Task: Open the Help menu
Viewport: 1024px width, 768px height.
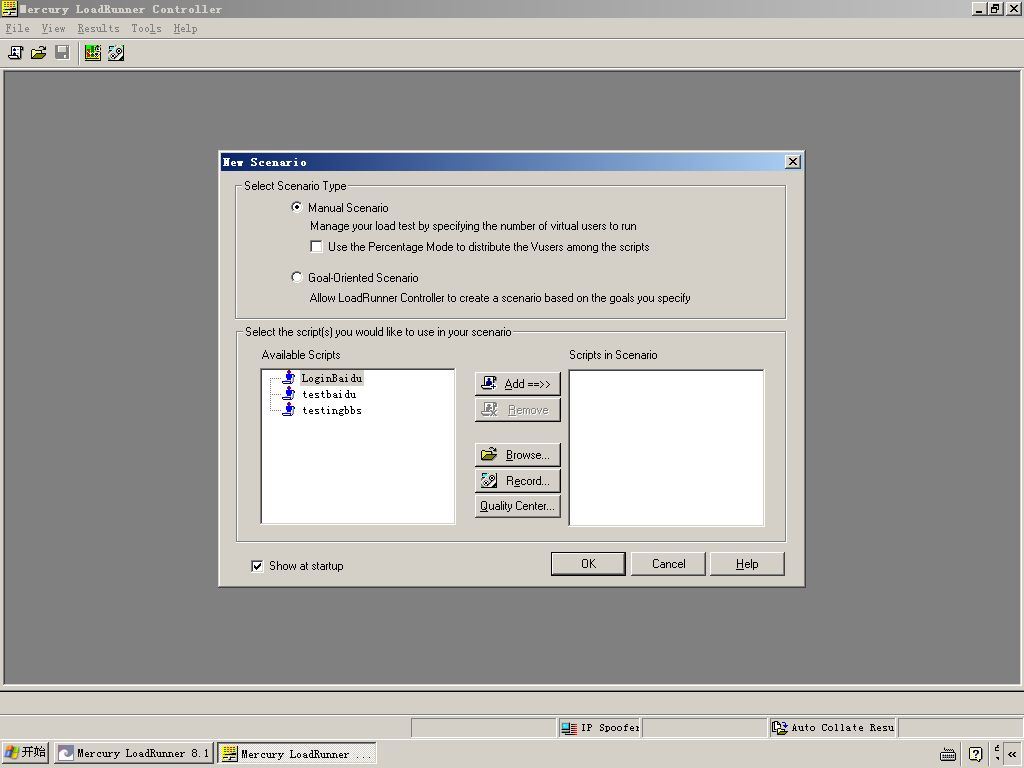Action: [x=185, y=28]
